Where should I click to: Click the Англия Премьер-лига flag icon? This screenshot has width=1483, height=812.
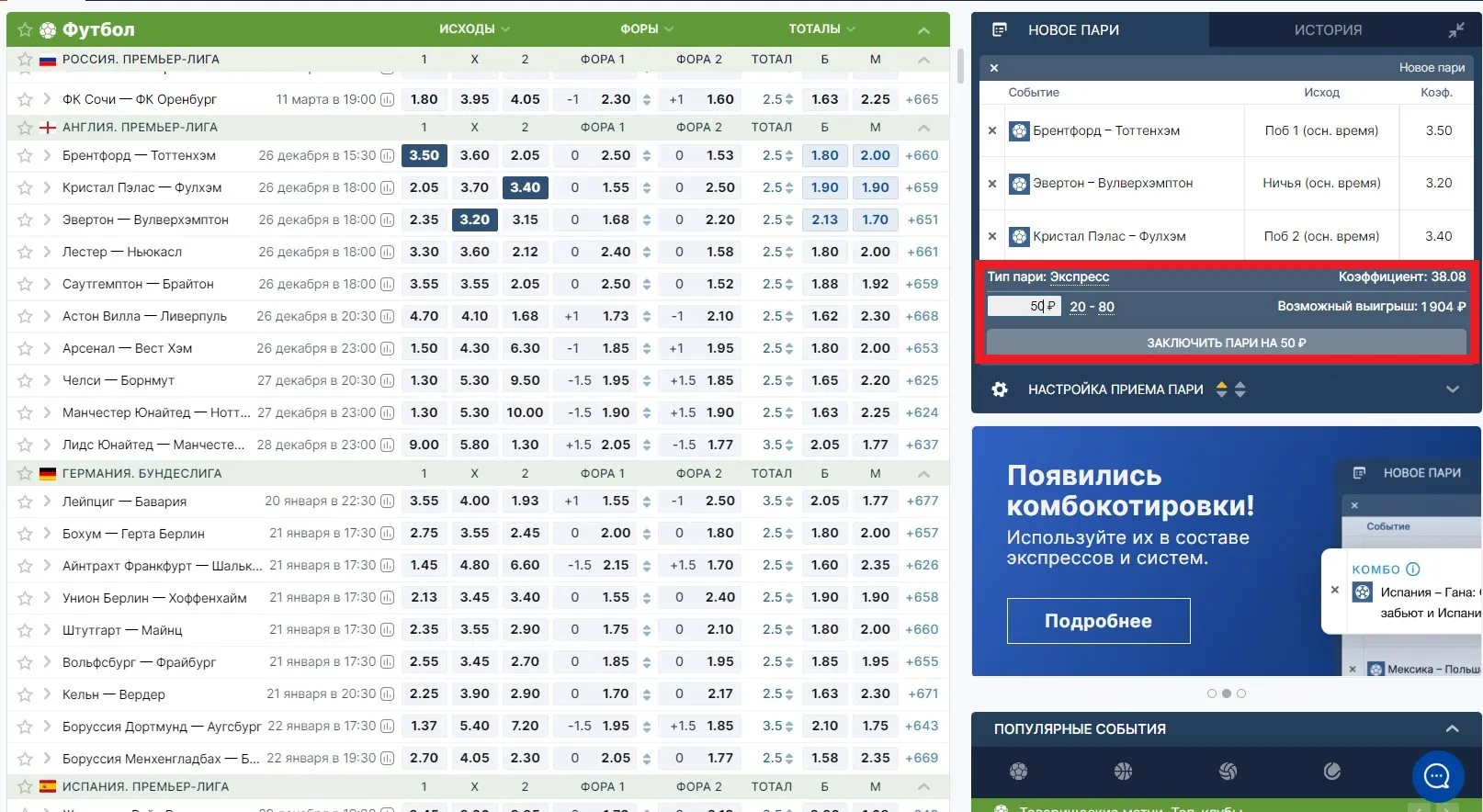point(48,128)
